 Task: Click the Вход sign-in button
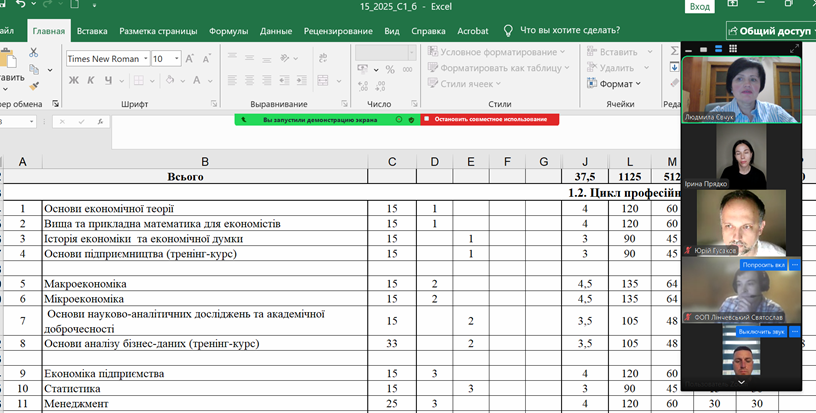coord(699,6)
